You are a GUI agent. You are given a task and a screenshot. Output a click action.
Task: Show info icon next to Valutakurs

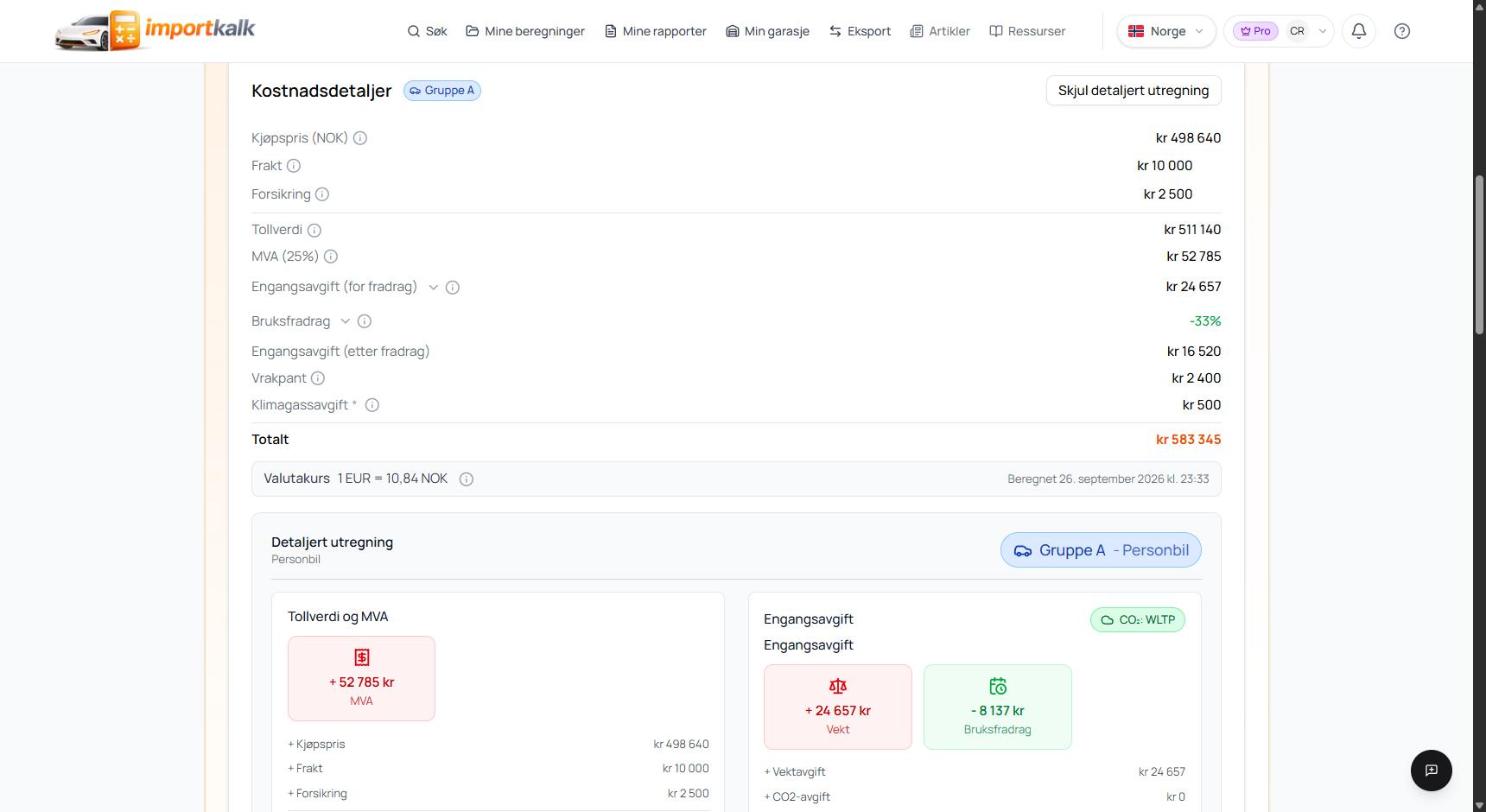coord(466,479)
